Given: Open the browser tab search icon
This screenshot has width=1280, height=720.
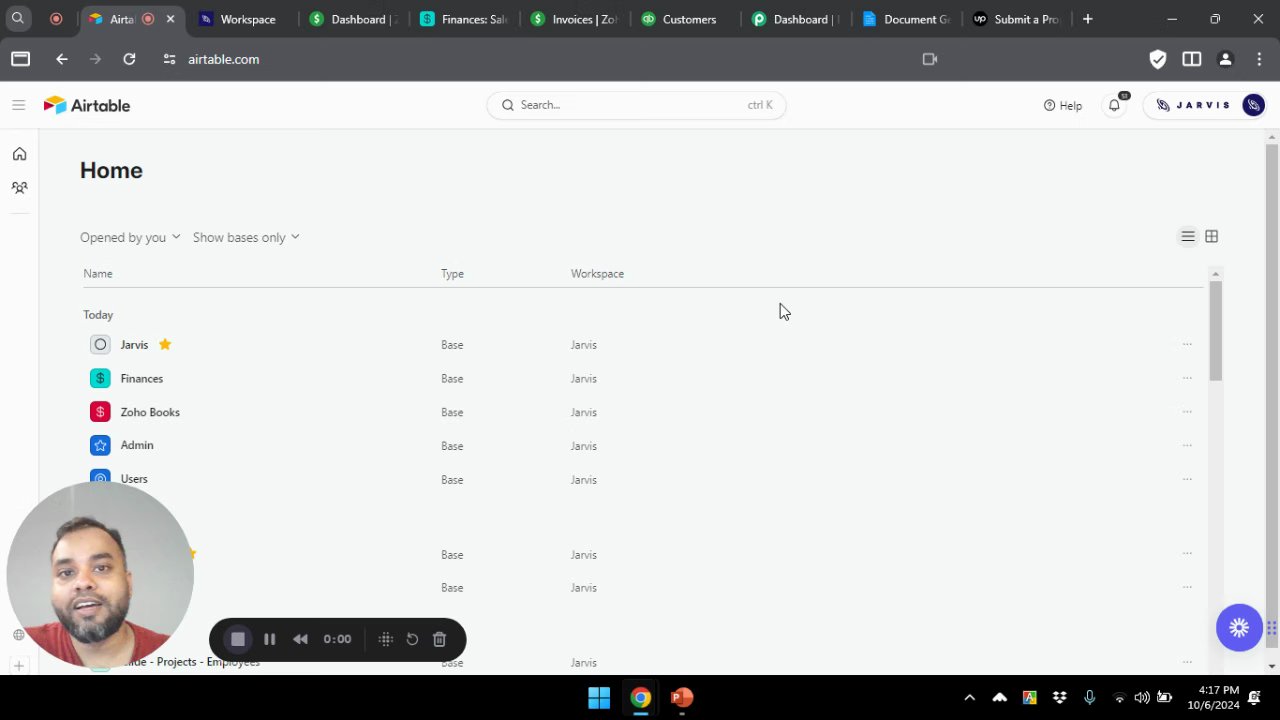Looking at the screenshot, I should [18, 19].
